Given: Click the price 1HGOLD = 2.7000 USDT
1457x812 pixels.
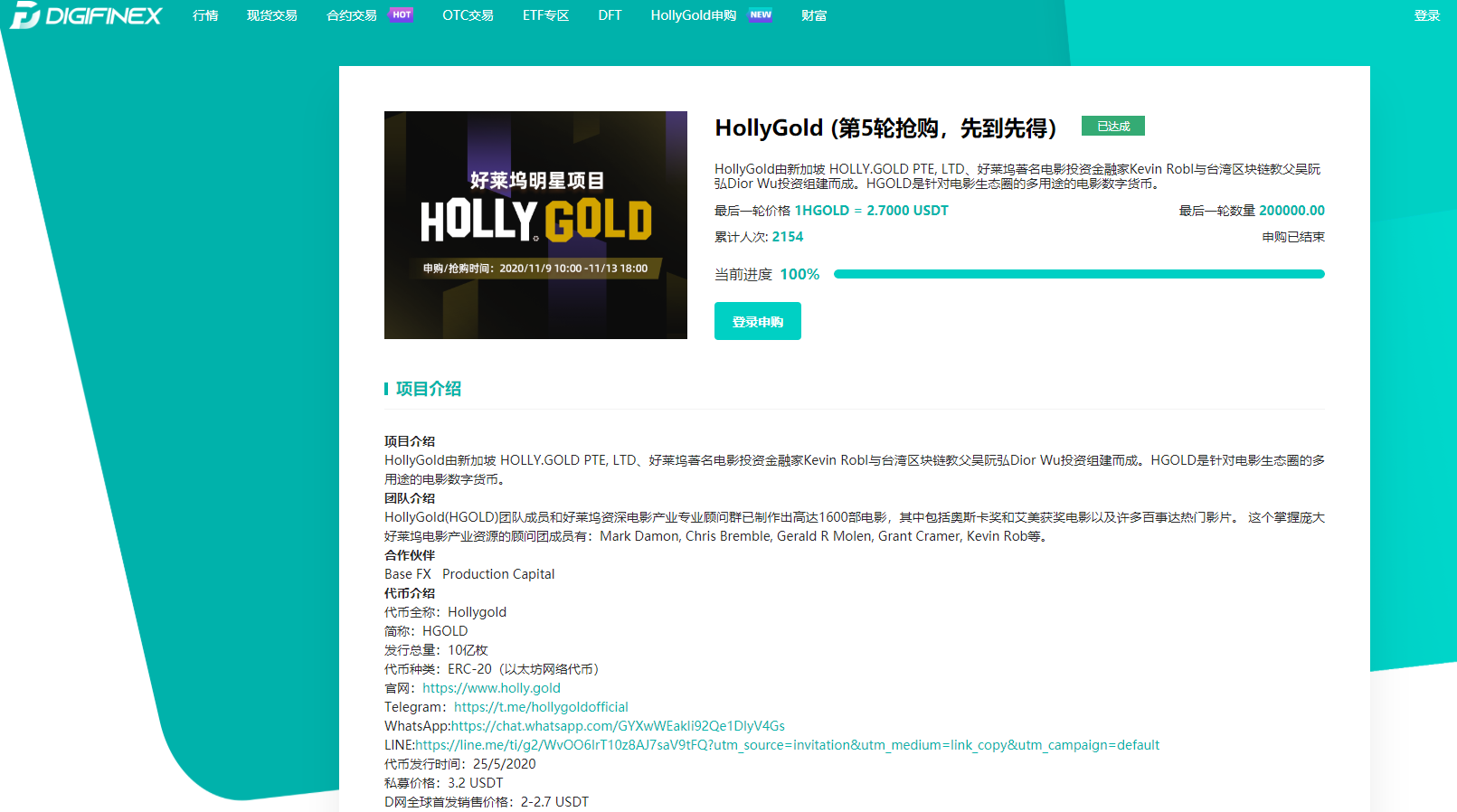Looking at the screenshot, I should click(871, 211).
